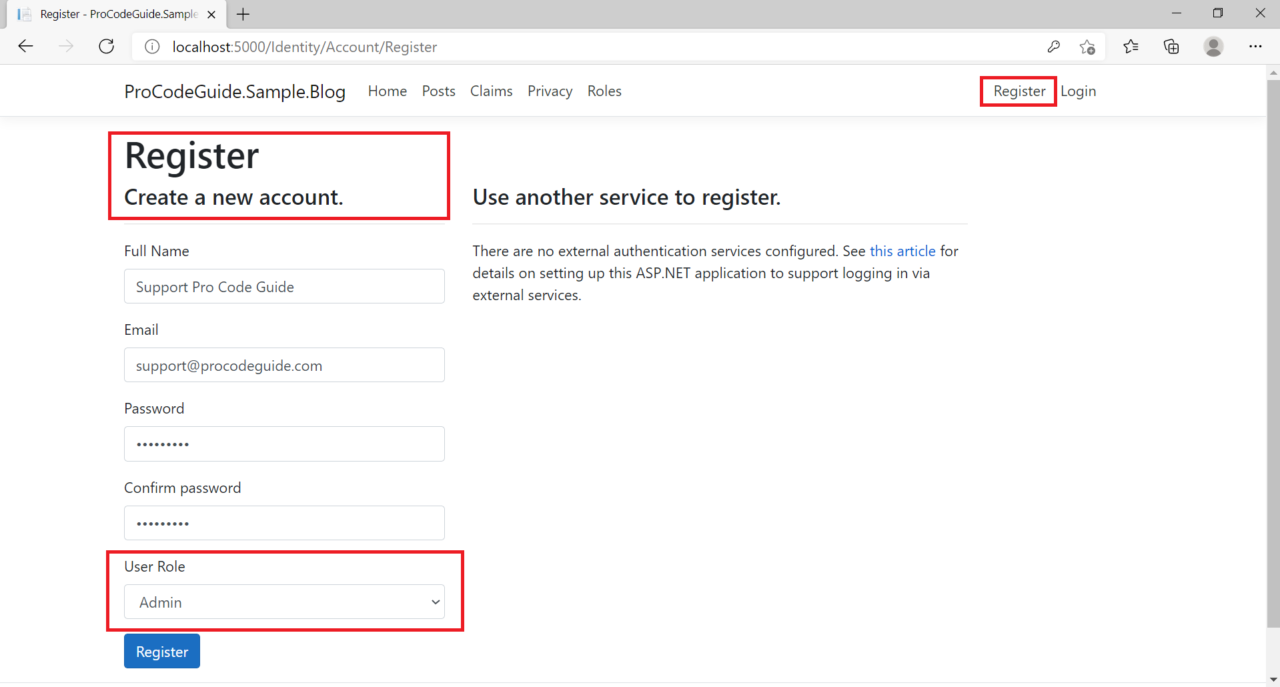Open the Roles page

604,91
